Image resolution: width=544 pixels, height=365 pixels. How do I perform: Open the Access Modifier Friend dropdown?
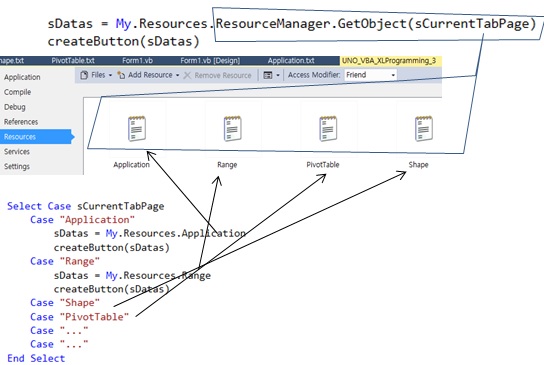pyautogui.click(x=371, y=75)
